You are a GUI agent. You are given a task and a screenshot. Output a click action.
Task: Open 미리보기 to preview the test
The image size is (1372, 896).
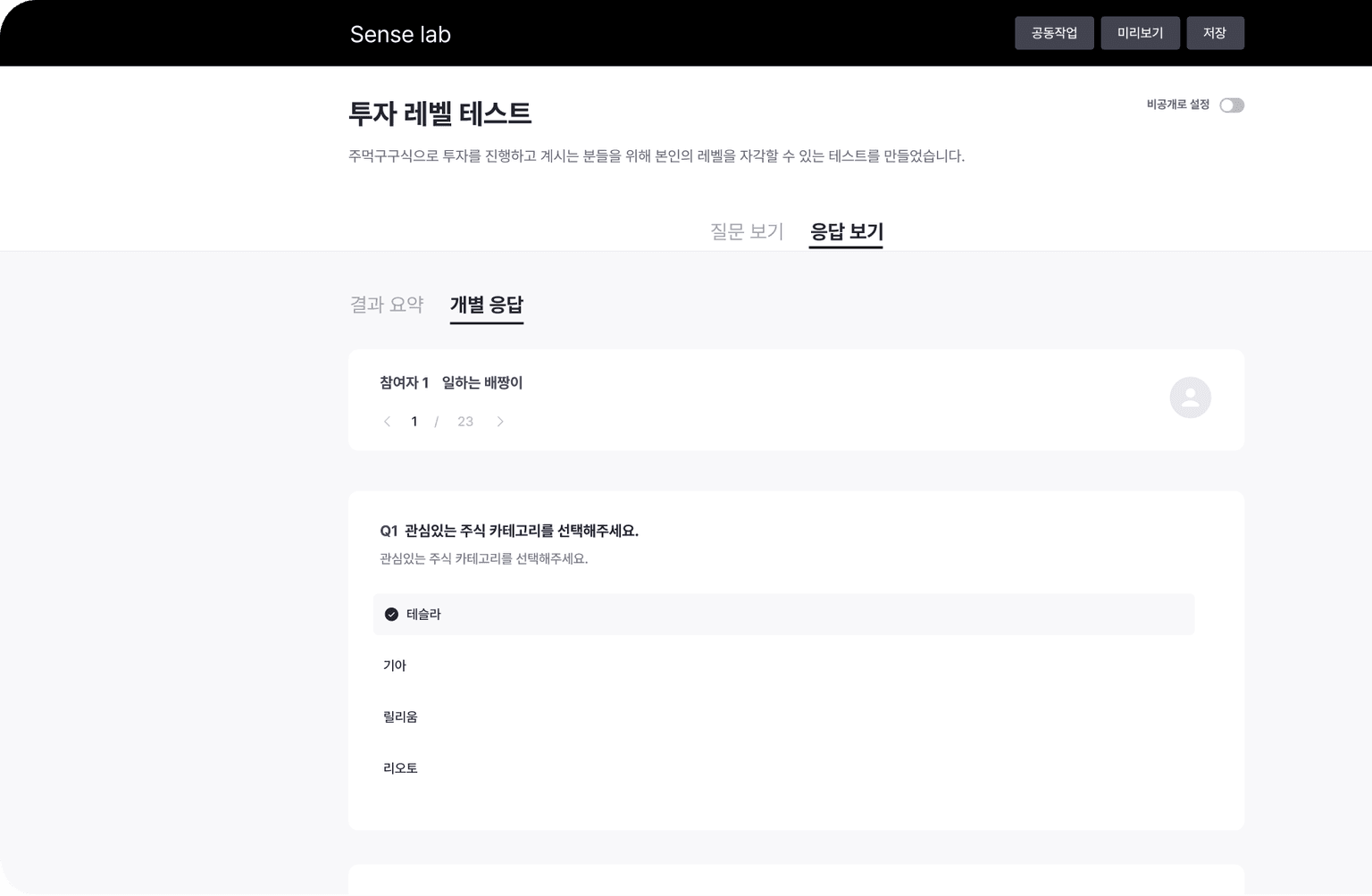(x=1140, y=32)
